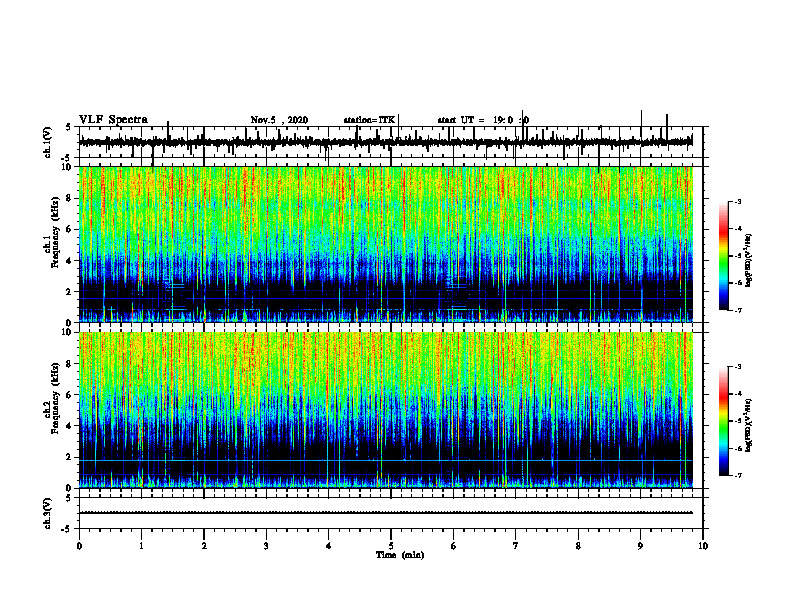The width and height of the screenshot is (792, 612).
Task: Click the "start UT = 19:0 :0" text
Action: click(x=483, y=120)
